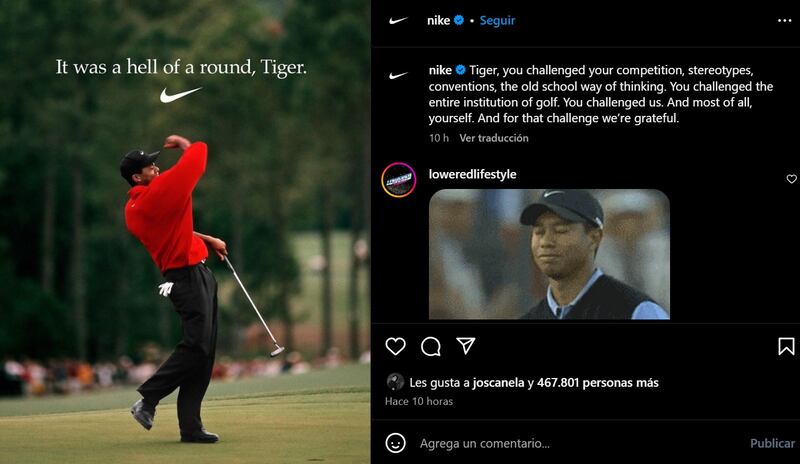Save the post with the bookmark icon
800x464 pixels.
786,346
